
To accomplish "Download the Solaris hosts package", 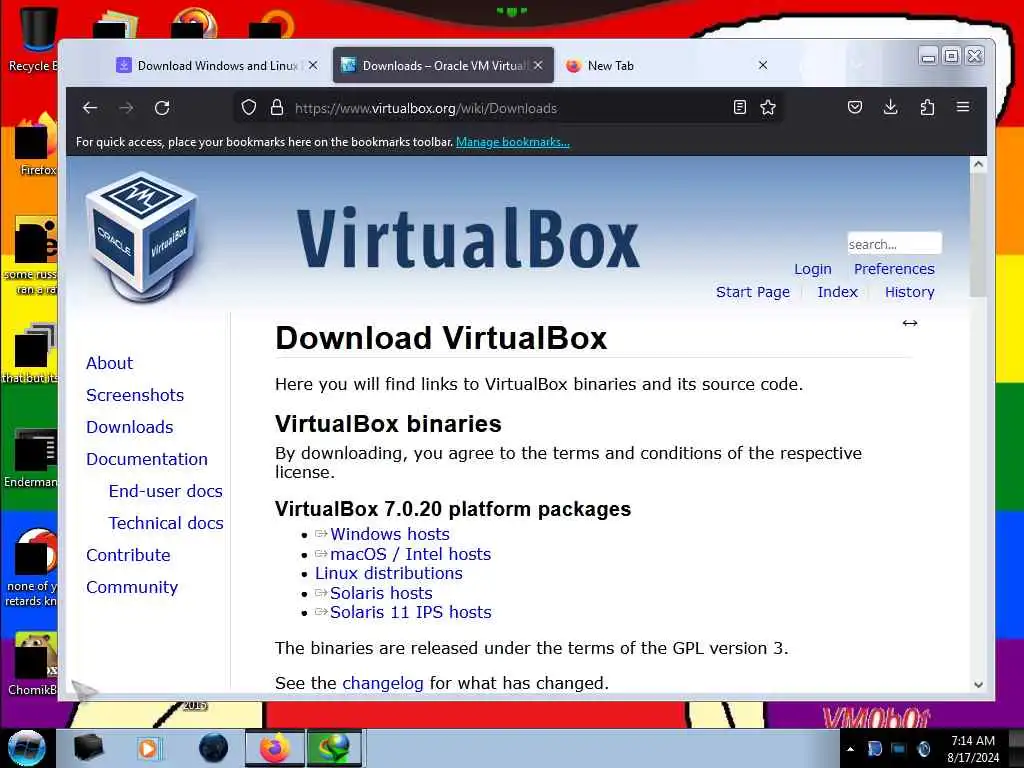I will (381, 593).
